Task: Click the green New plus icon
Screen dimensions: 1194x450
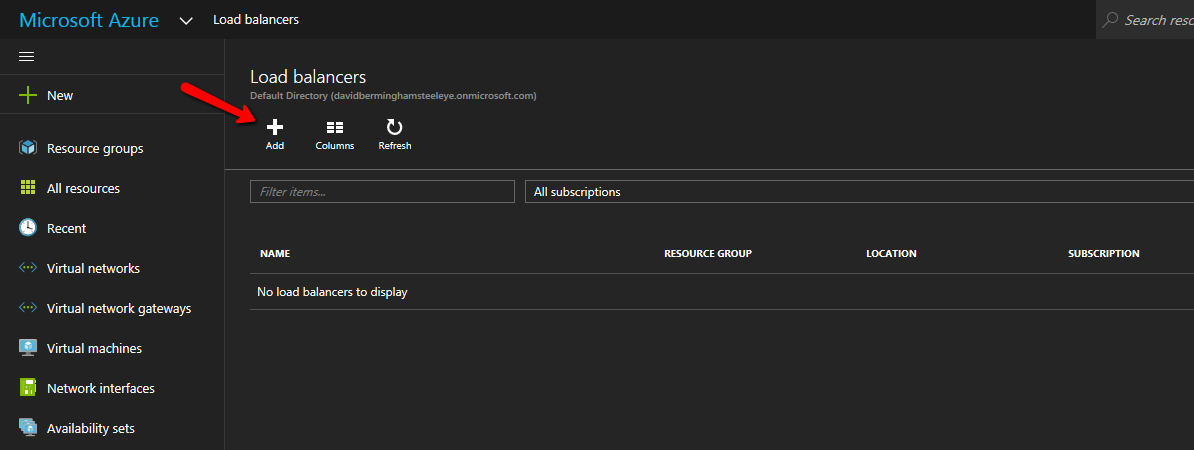Action: point(28,96)
